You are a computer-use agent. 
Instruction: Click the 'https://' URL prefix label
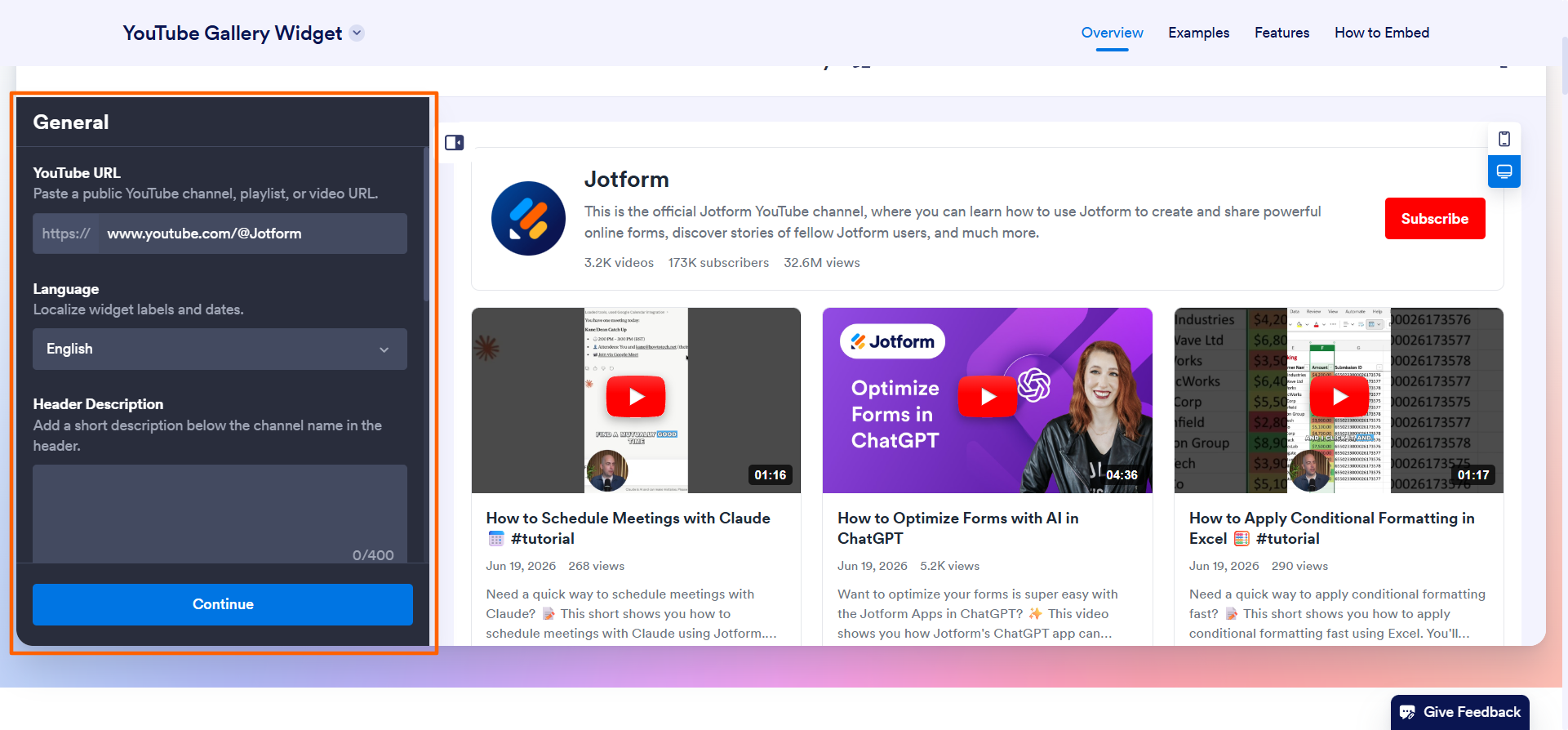tap(66, 234)
